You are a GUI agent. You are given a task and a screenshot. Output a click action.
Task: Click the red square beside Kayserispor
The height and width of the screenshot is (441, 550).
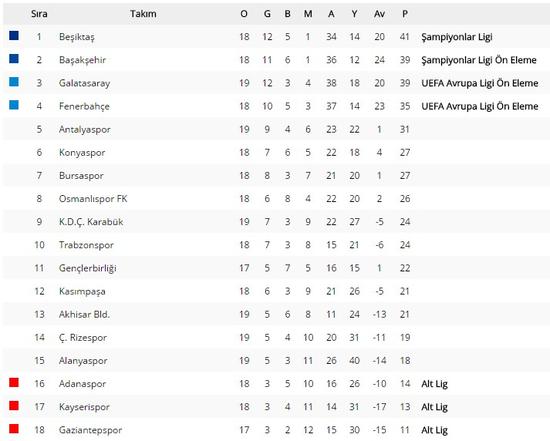point(14,406)
